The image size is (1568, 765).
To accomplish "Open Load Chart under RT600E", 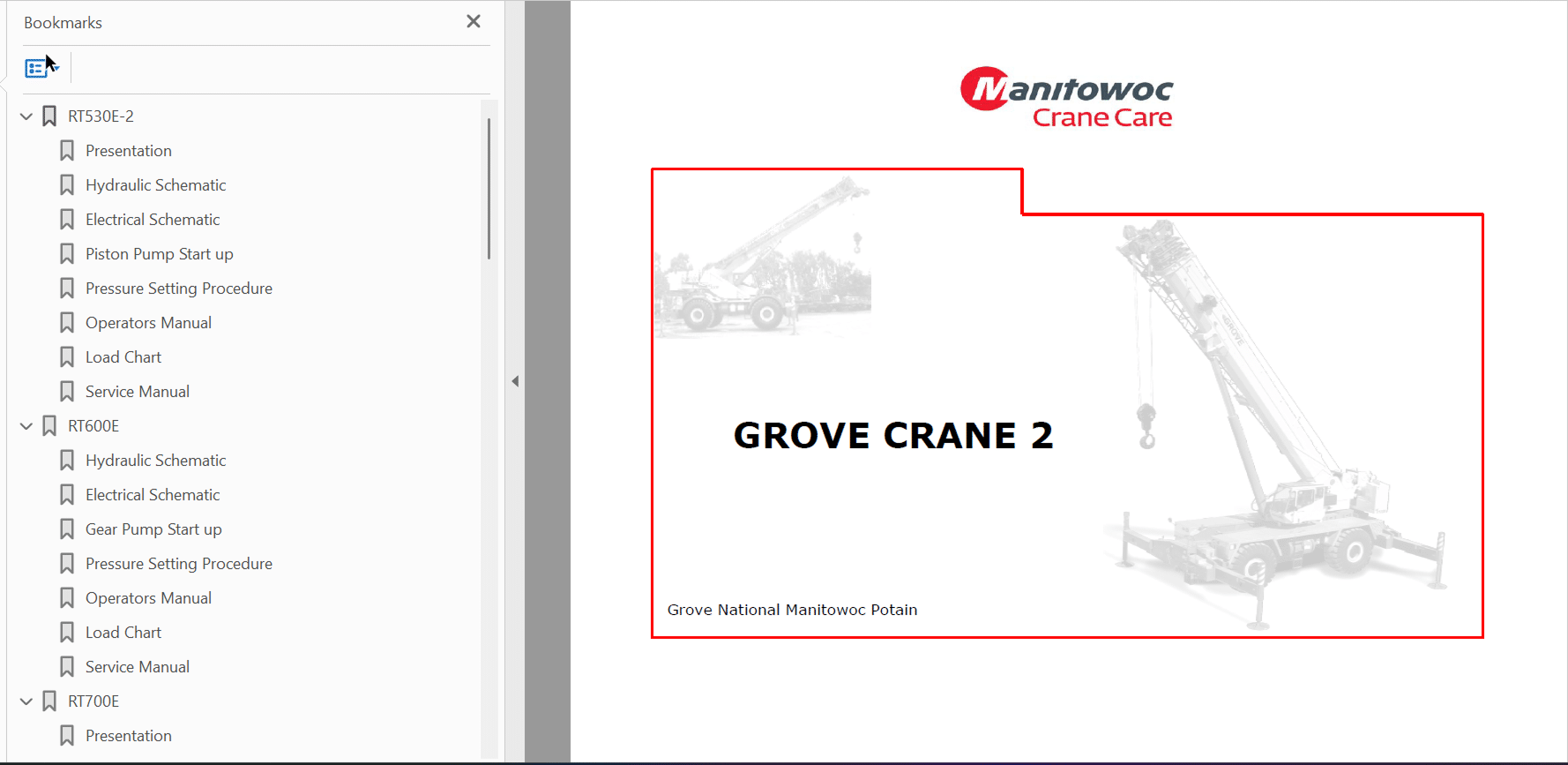I will (x=123, y=633).
